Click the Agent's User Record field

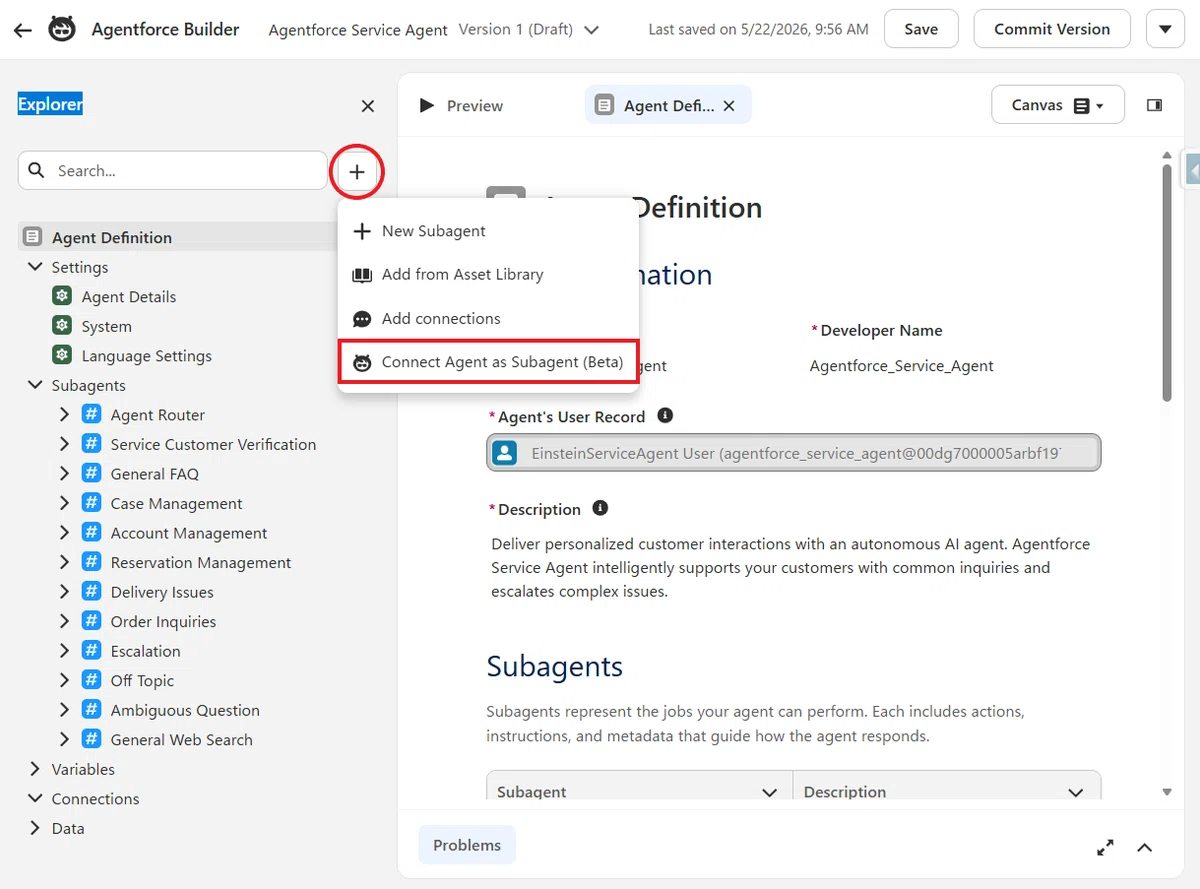coord(794,453)
